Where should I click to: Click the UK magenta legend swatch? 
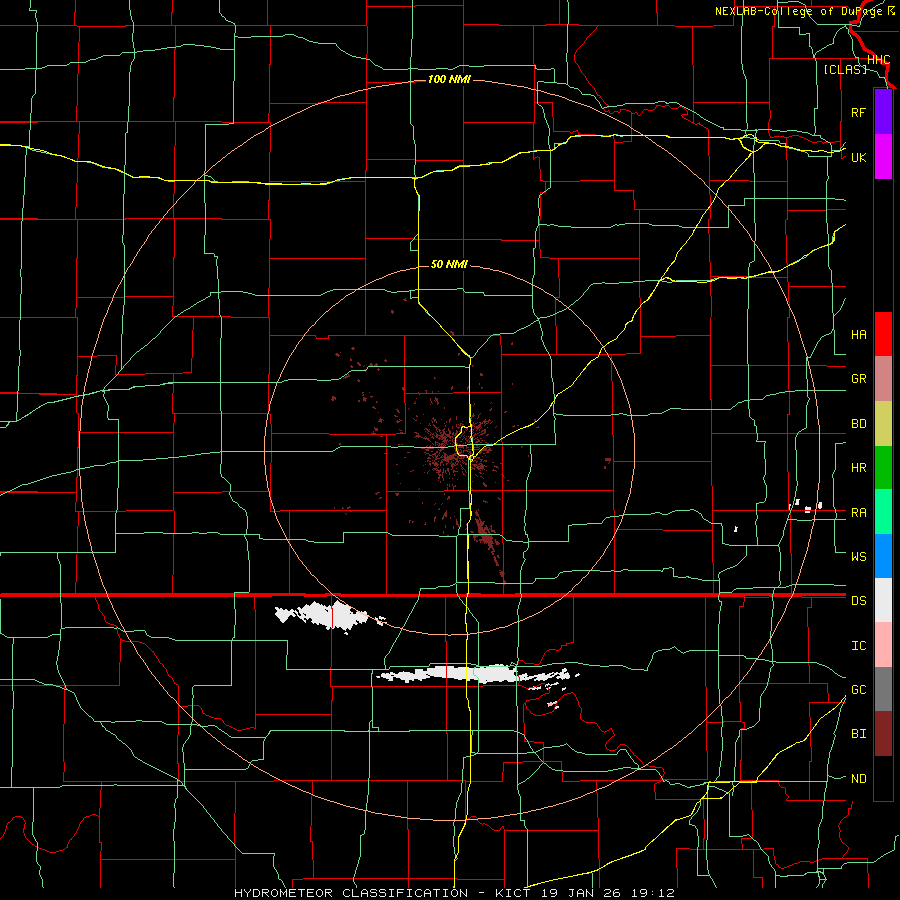click(x=883, y=157)
